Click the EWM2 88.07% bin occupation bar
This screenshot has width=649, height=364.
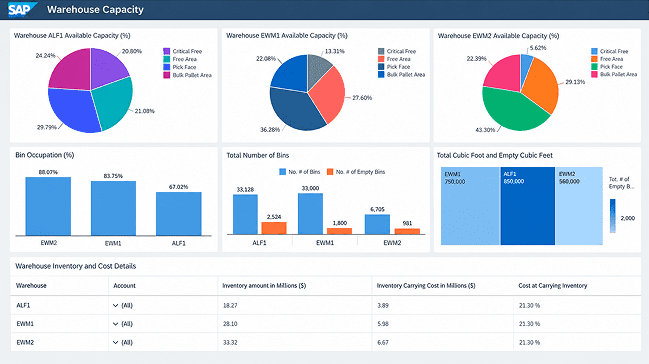coord(48,206)
